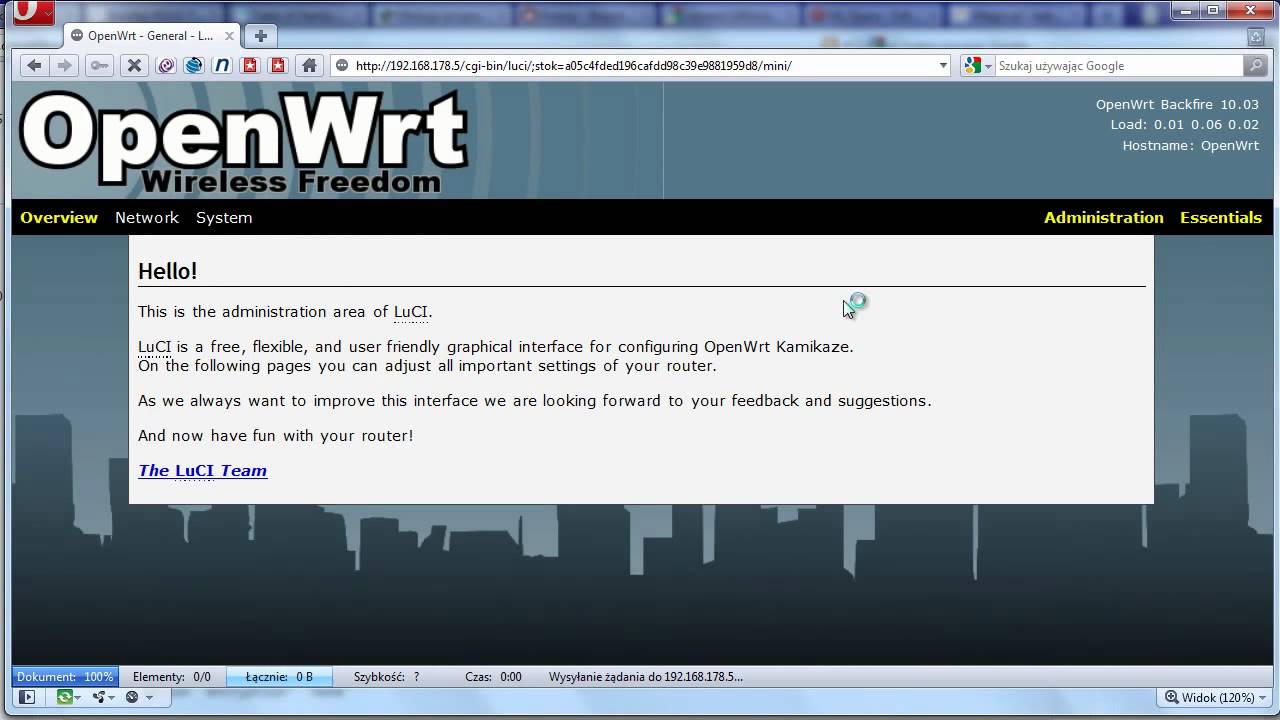
Task: Open the Google search engine dropdown
Action: click(x=989, y=66)
